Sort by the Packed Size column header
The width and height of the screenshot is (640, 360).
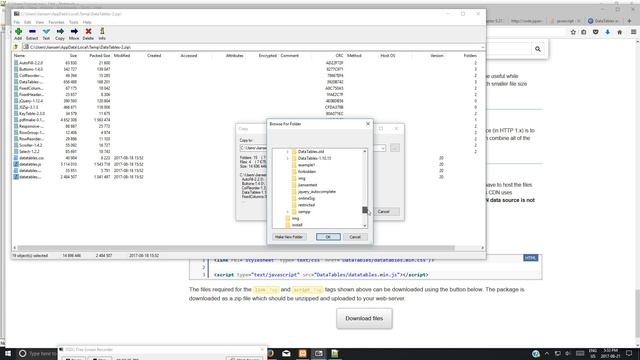[100, 56]
